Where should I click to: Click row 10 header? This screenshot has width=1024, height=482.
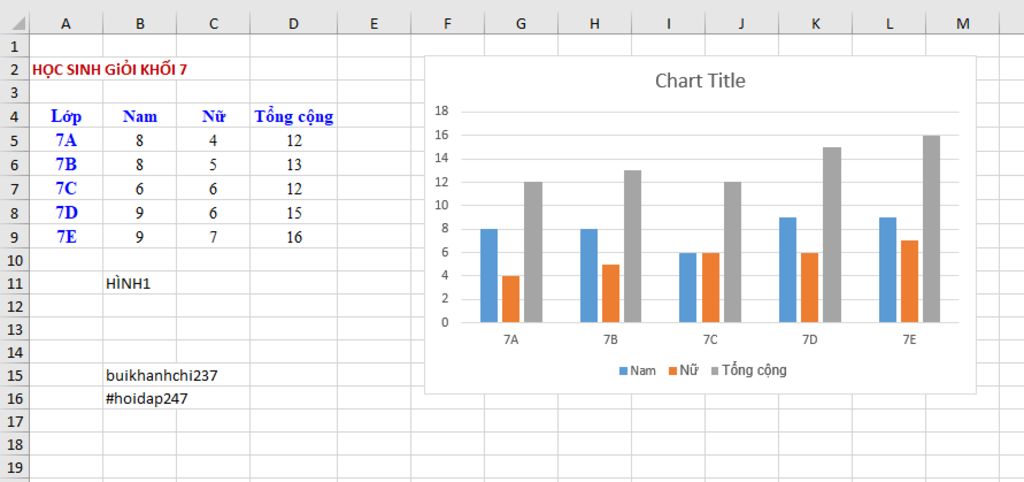coord(14,260)
